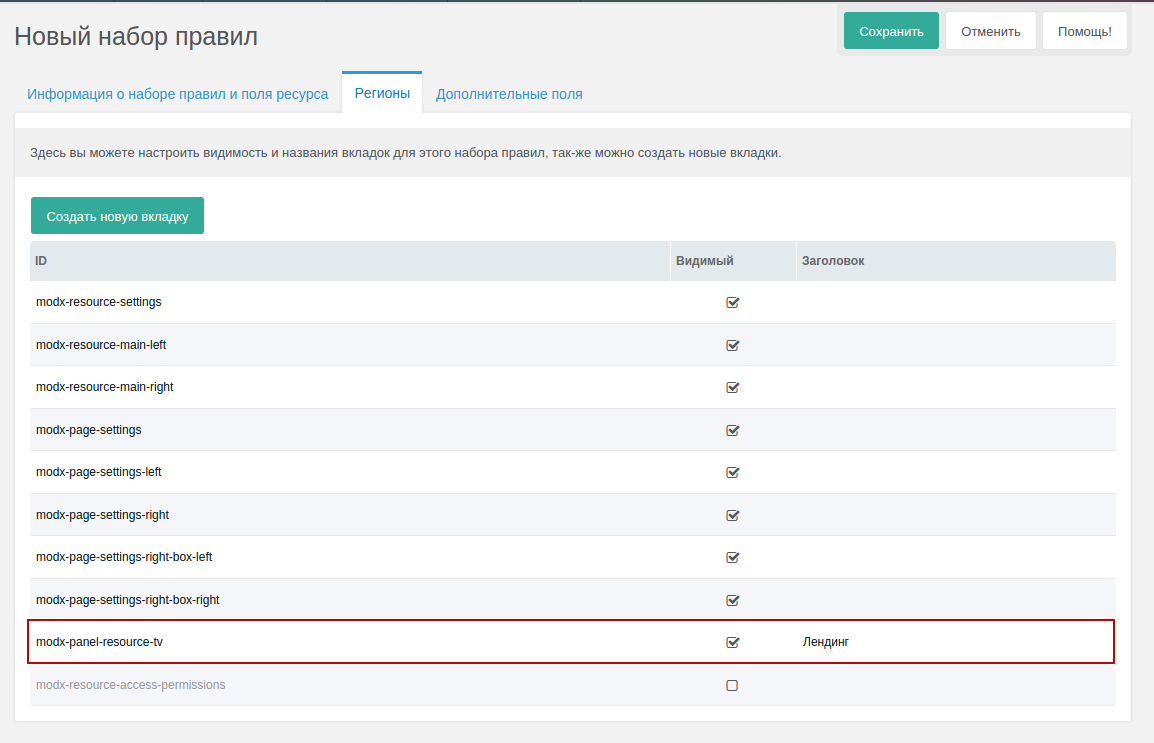This screenshot has width=1154, height=743.
Task: Toggle modx-page-settings-right visible checkbox
Action: click(x=732, y=515)
